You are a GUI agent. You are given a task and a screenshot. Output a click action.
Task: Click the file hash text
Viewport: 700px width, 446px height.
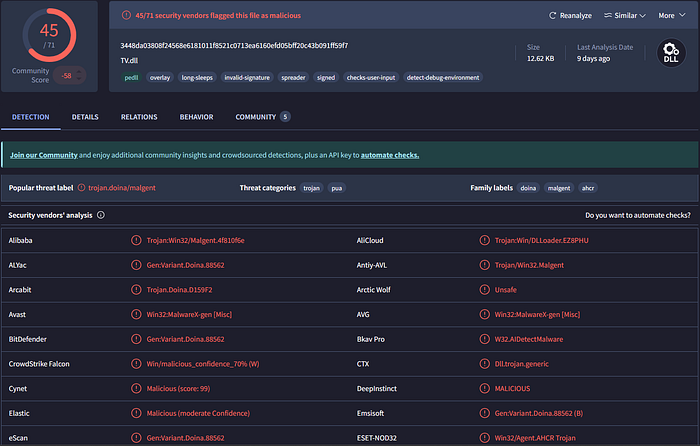tap(234, 46)
